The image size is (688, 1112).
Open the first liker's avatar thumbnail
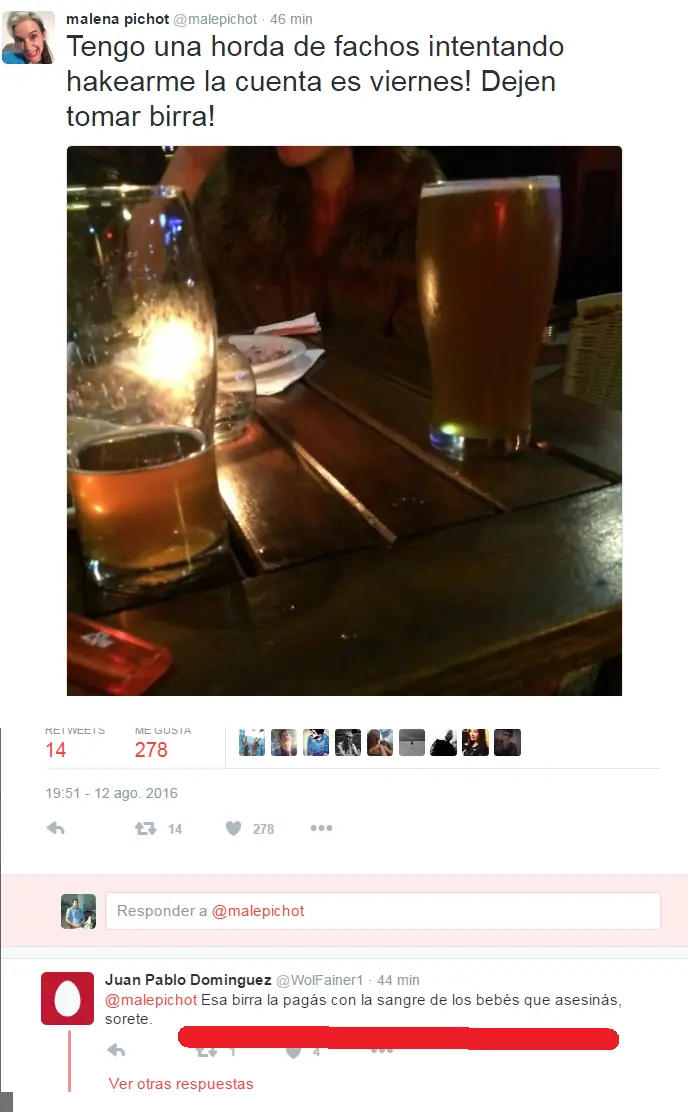(x=252, y=743)
